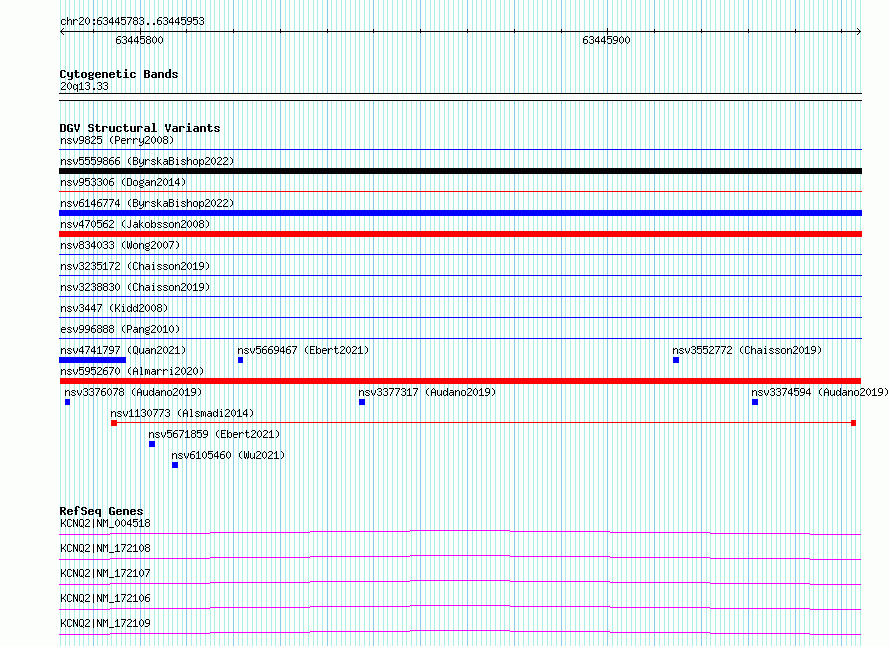This screenshot has height=646, width=890.
Task: Click the ruler's right arrow end
Action: [x=859, y=32]
